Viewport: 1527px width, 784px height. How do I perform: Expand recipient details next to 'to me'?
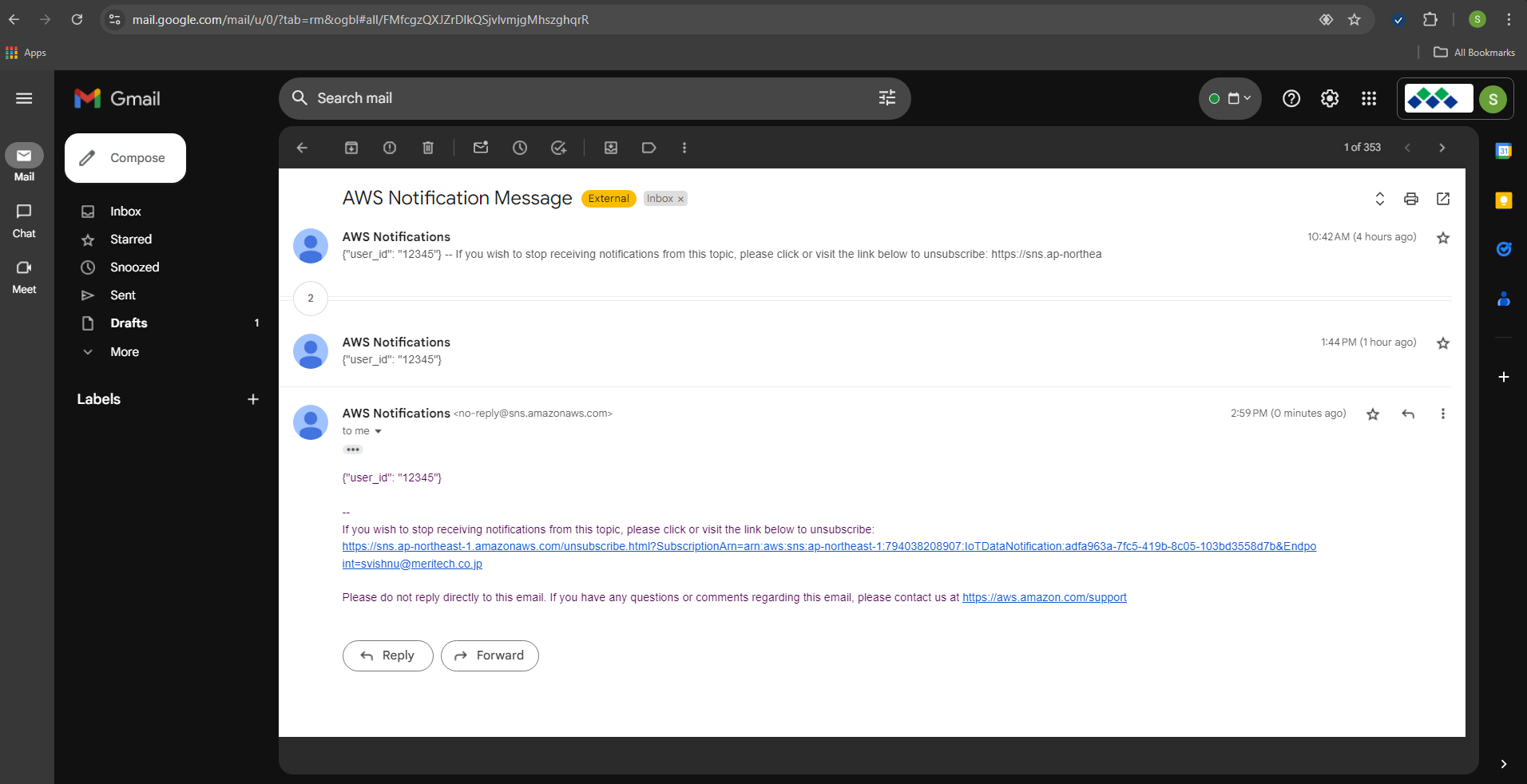[x=379, y=431]
